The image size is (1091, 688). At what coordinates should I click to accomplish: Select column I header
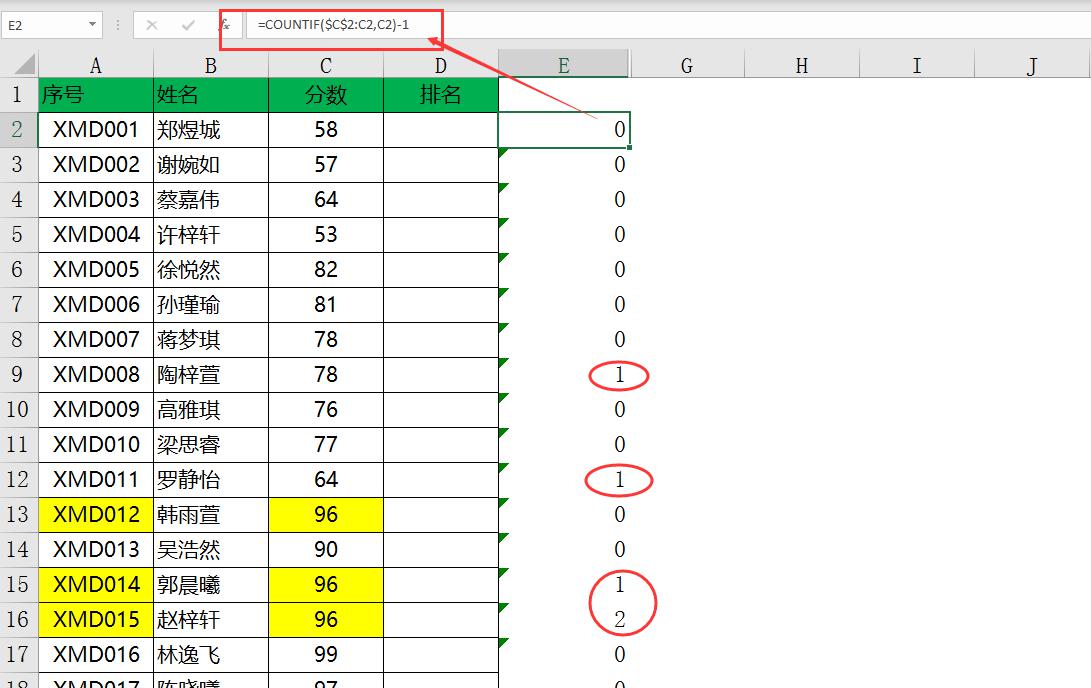coord(916,65)
